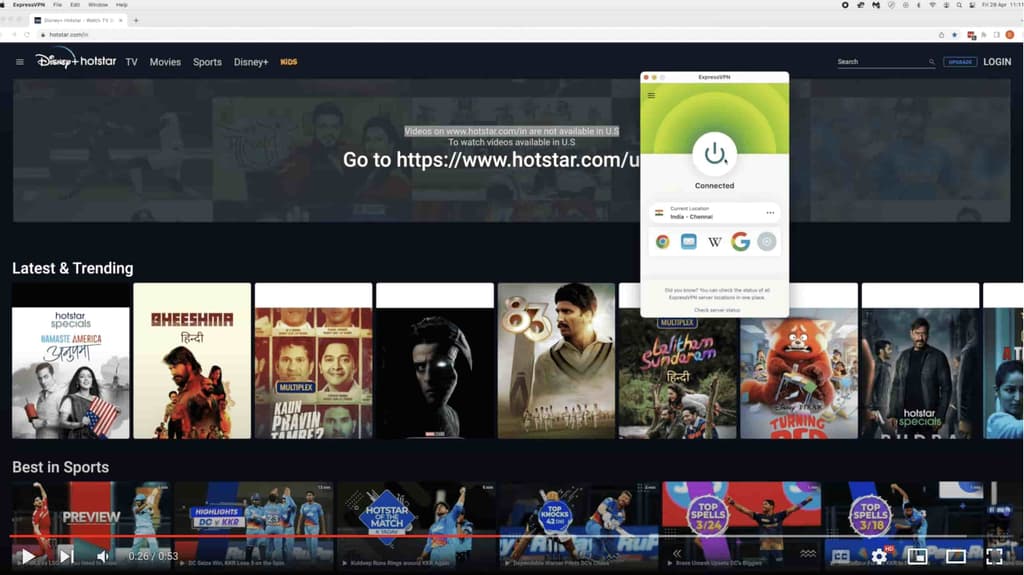The height and width of the screenshot is (575, 1024).
Task: Open the TV section
Action: click(131, 62)
